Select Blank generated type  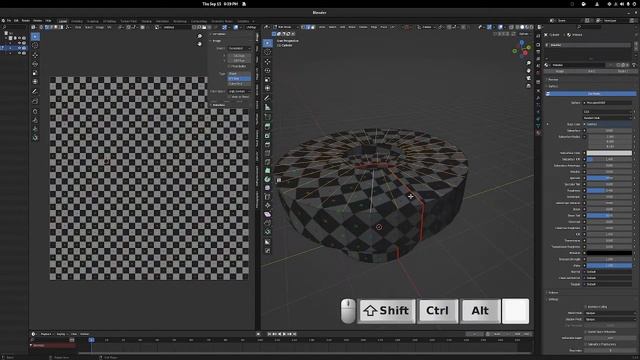pyautogui.click(x=239, y=73)
